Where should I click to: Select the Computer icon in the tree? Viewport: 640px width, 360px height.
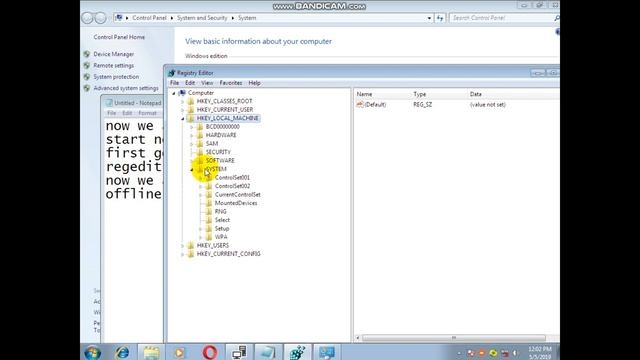(x=182, y=93)
